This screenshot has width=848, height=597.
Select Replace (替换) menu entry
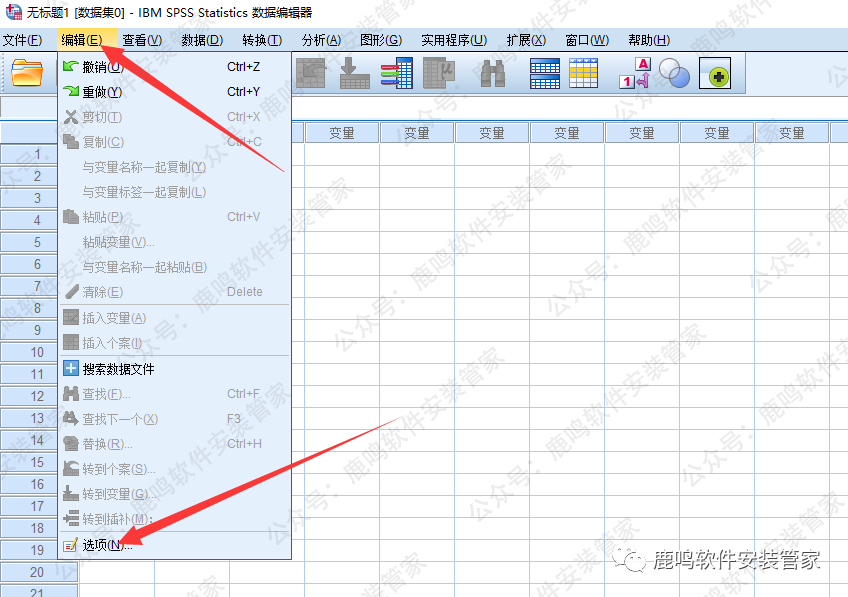tap(174, 444)
